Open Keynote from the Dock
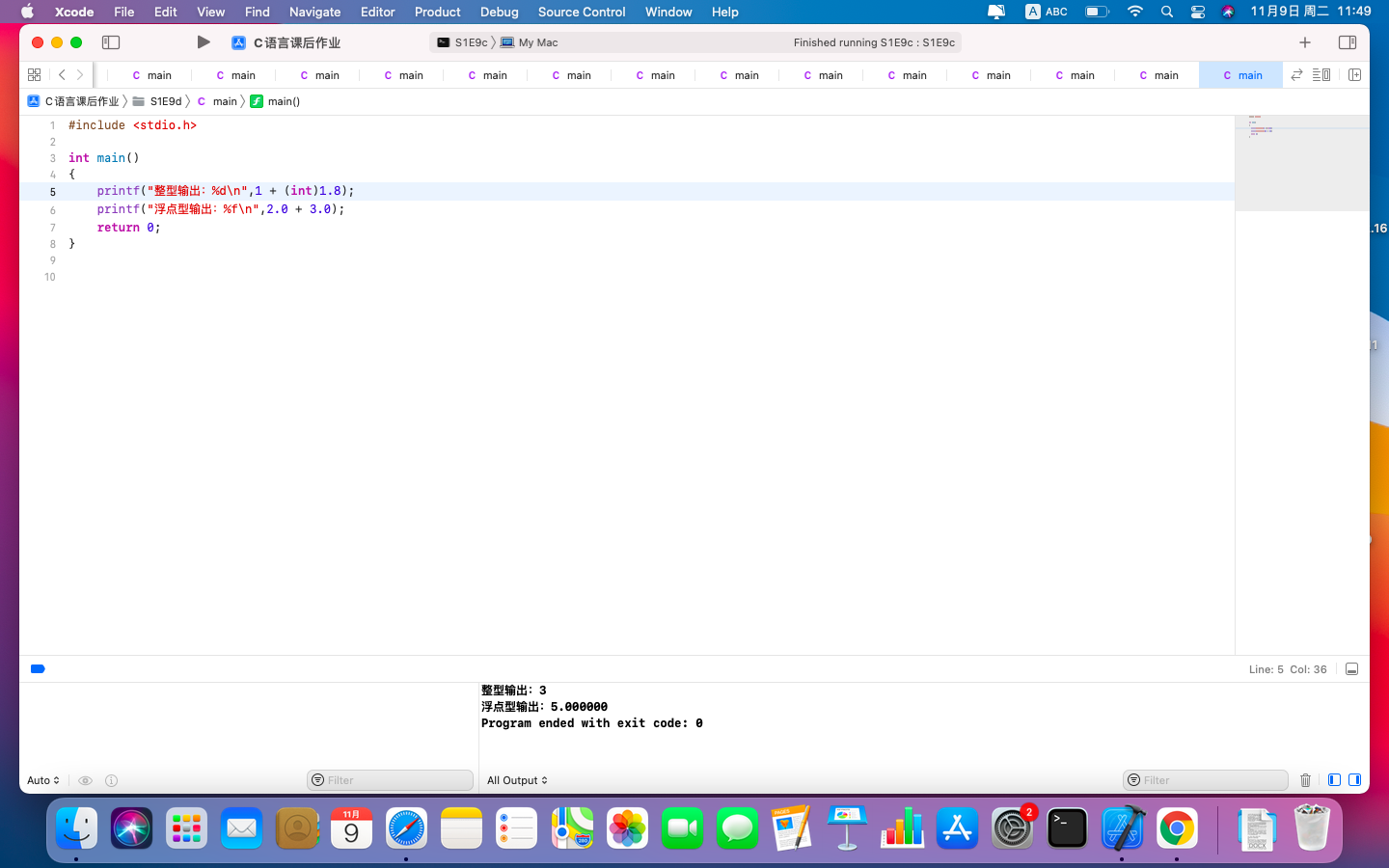The height and width of the screenshot is (868, 1389). pyautogui.click(x=847, y=828)
